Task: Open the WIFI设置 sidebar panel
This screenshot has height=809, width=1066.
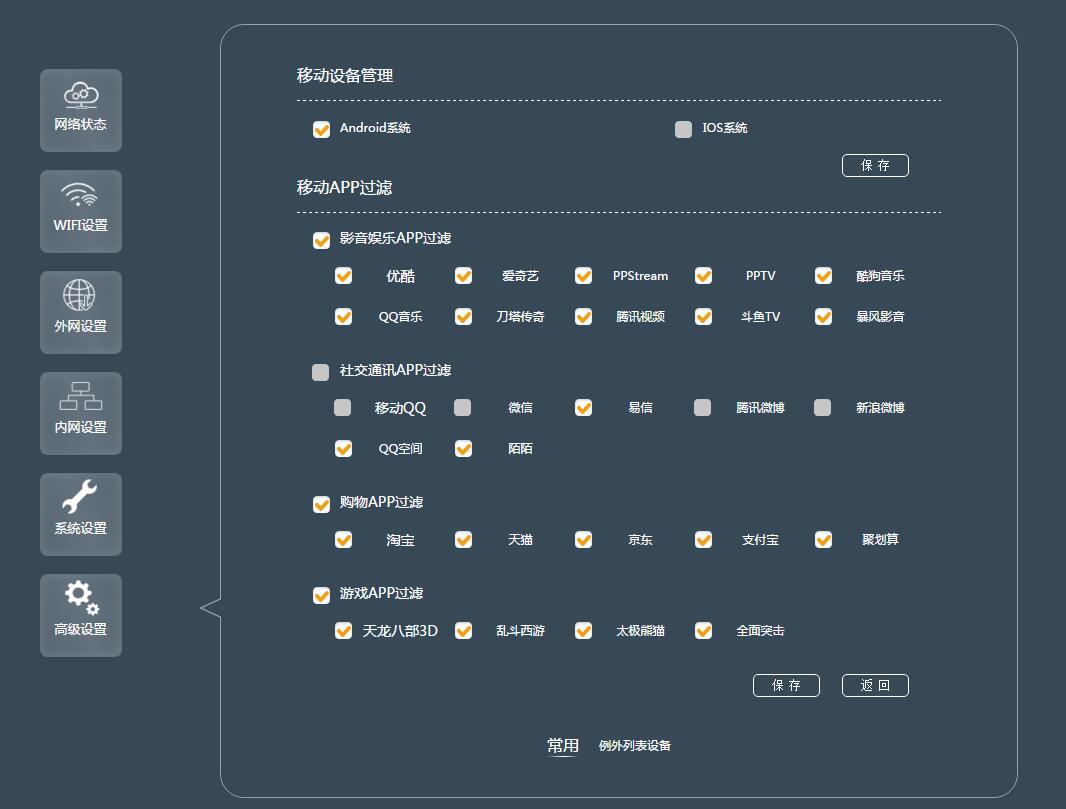Action: (81, 211)
